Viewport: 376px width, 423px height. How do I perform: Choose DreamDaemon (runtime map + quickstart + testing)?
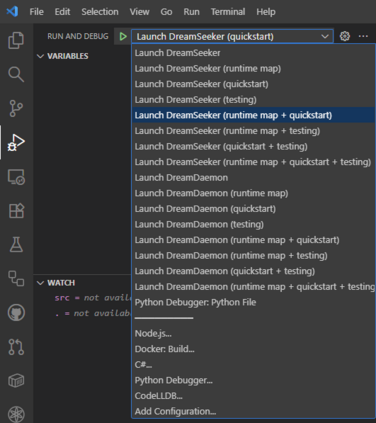click(x=253, y=287)
